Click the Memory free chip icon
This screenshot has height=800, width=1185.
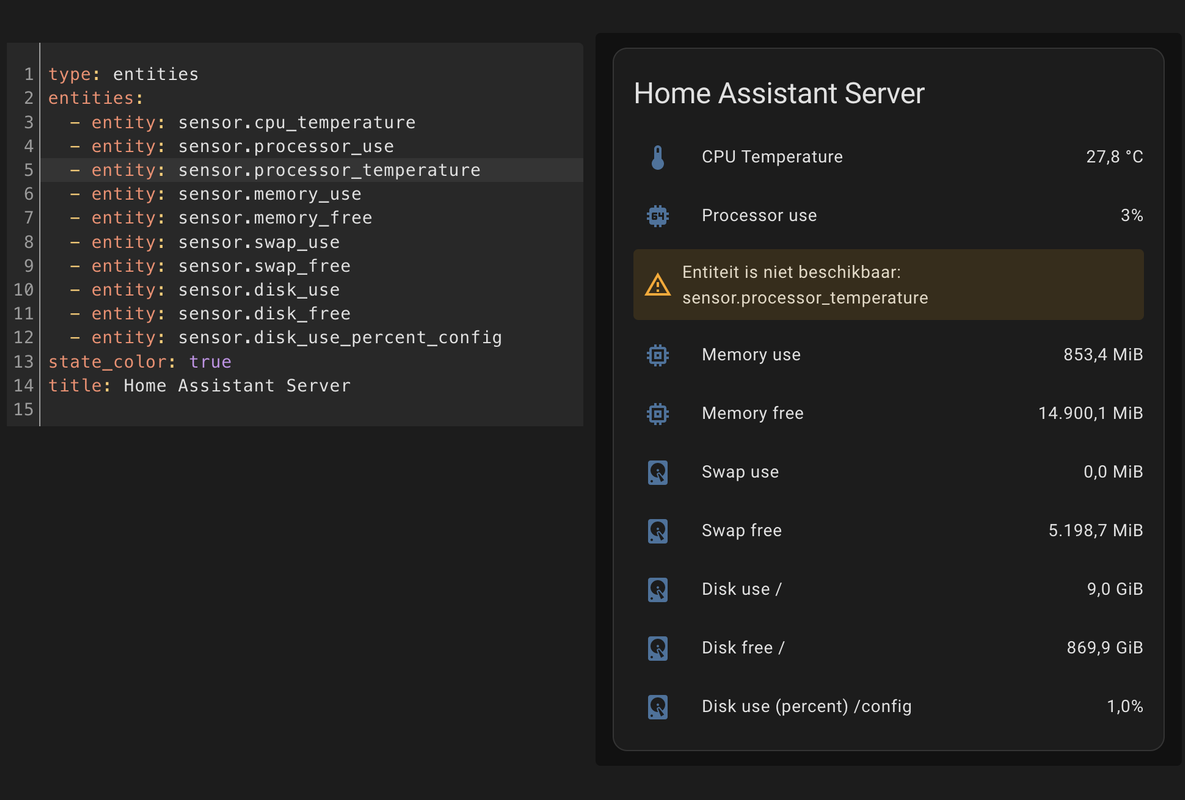coord(657,414)
